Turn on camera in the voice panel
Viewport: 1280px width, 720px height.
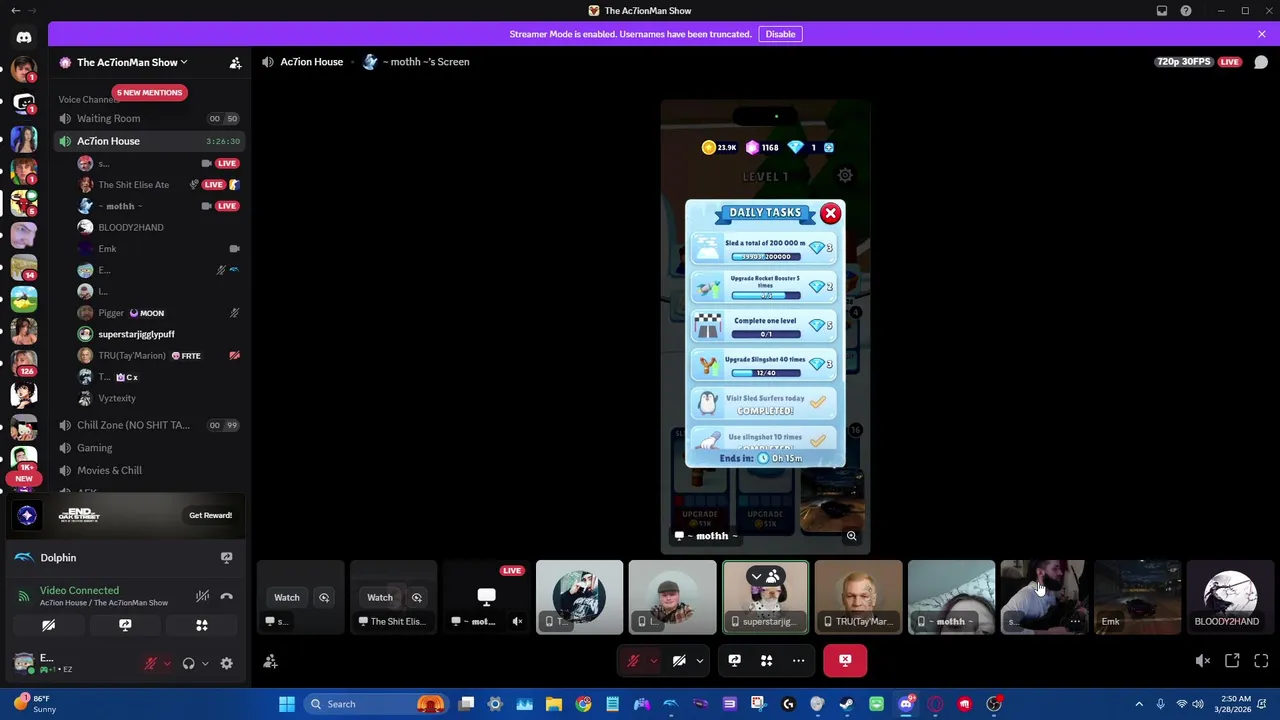tap(48, 625)
